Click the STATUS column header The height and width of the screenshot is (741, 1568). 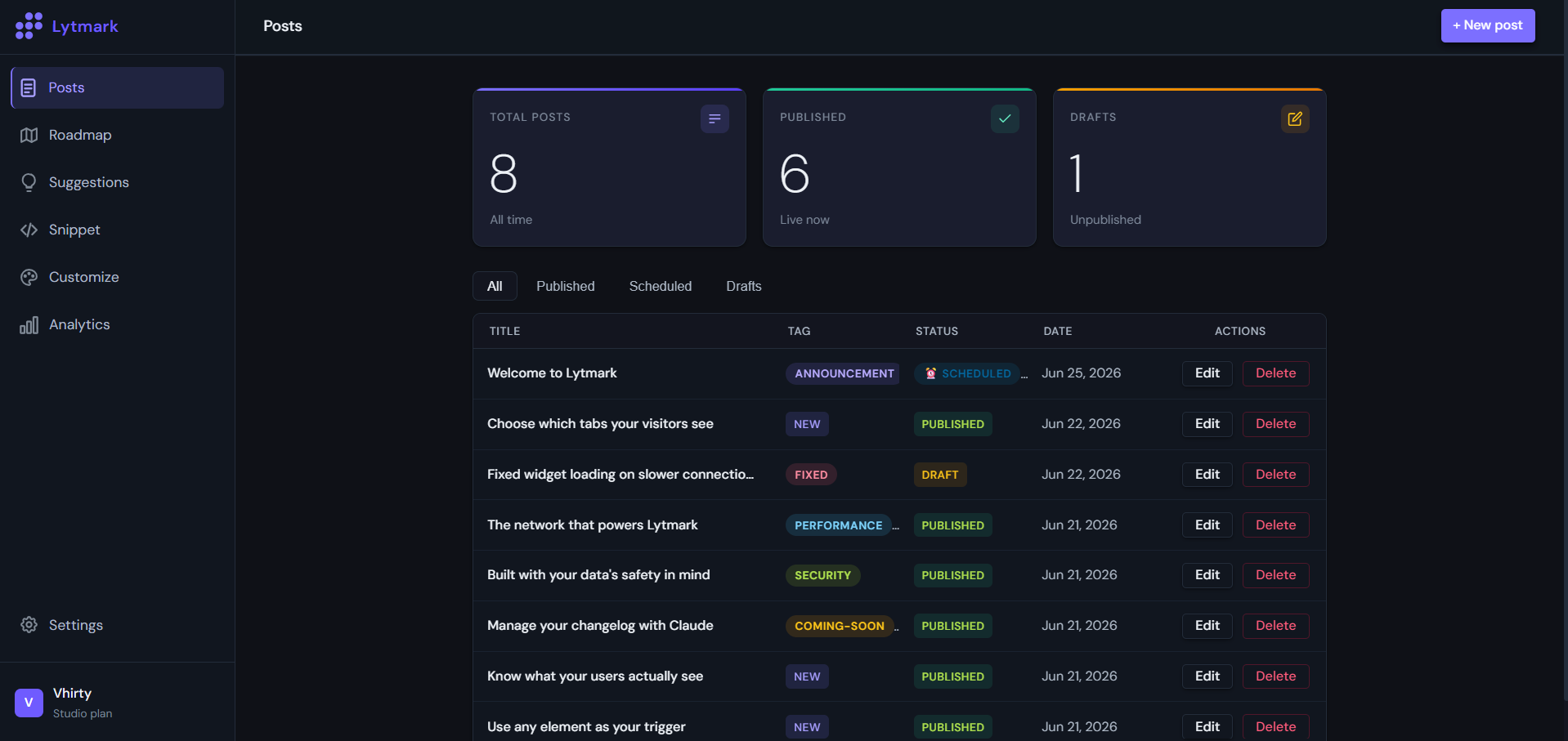coord(937,331)
